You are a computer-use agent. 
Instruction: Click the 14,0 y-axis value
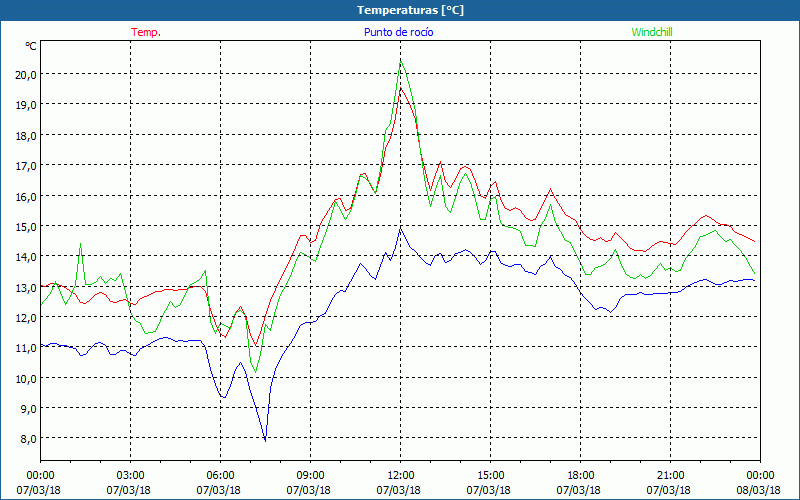tap(27, 257)
